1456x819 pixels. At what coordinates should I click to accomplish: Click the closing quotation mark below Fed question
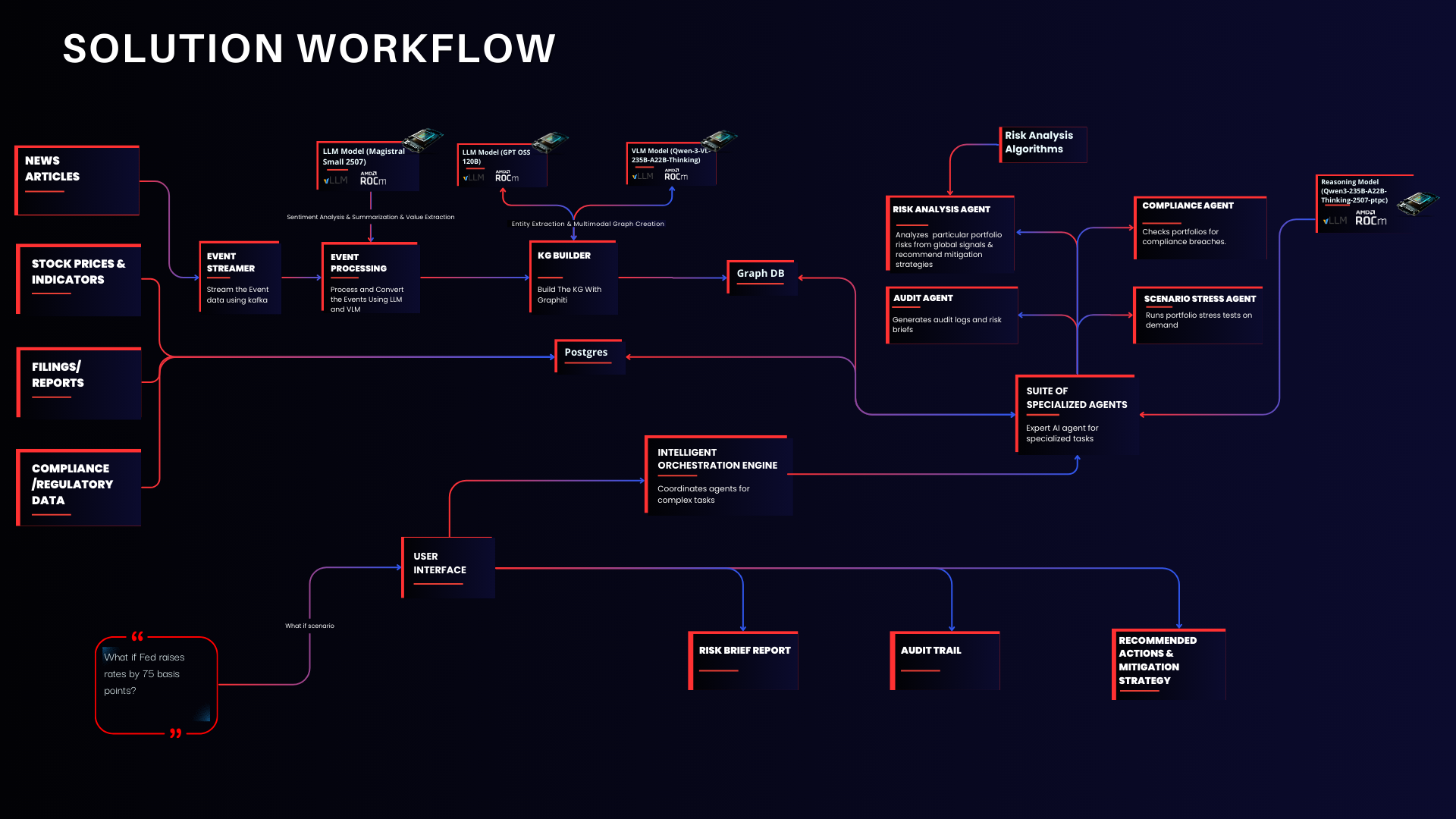[176, 733]
